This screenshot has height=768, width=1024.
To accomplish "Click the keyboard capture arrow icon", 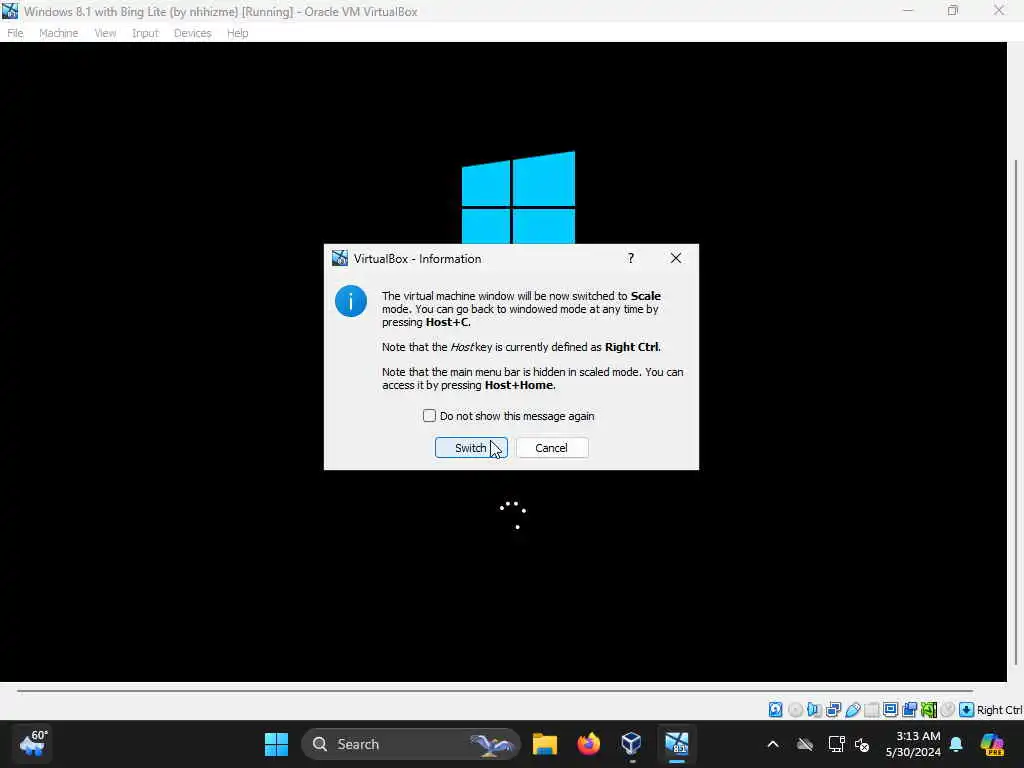I will tap(967, 709).
